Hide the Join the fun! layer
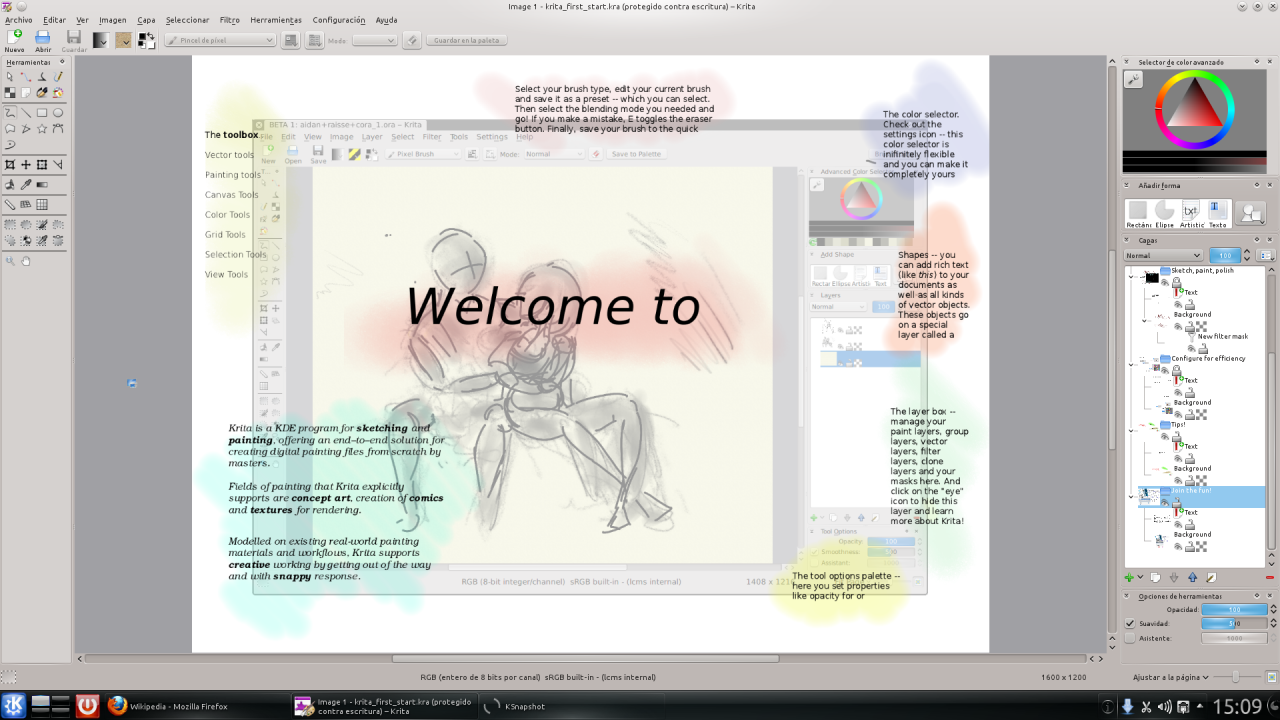Viewport: 1280px width, 720px height. coord(1165,502)
